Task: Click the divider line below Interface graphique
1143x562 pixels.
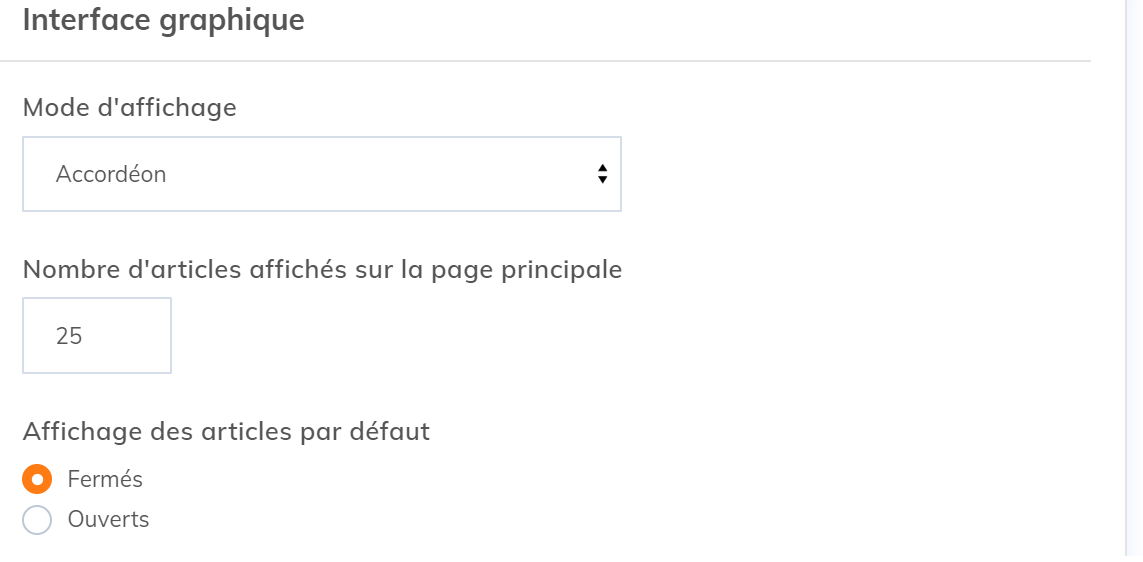Action: (545, 62)
